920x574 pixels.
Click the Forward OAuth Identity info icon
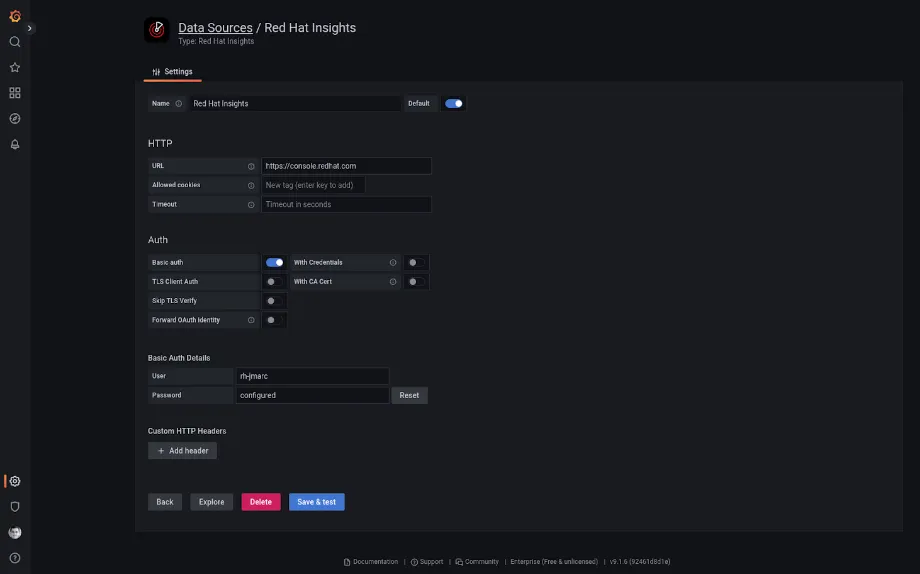pos(251,320)
